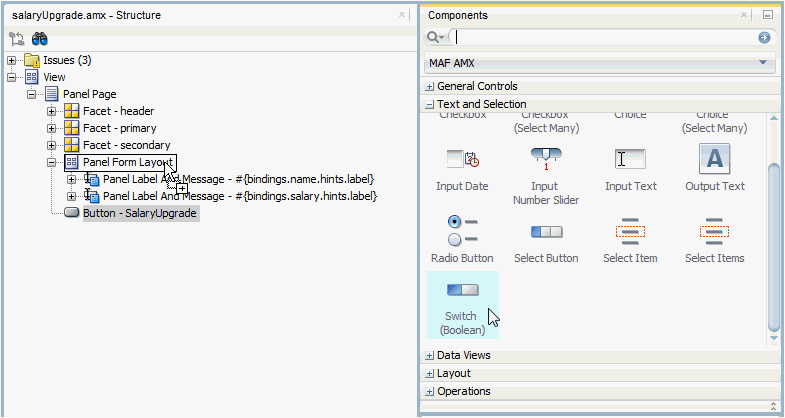Viewport: 785px width, 418px height.
Task: Select Button - SalaryUpgrade tree label
Action: (140, 213)
